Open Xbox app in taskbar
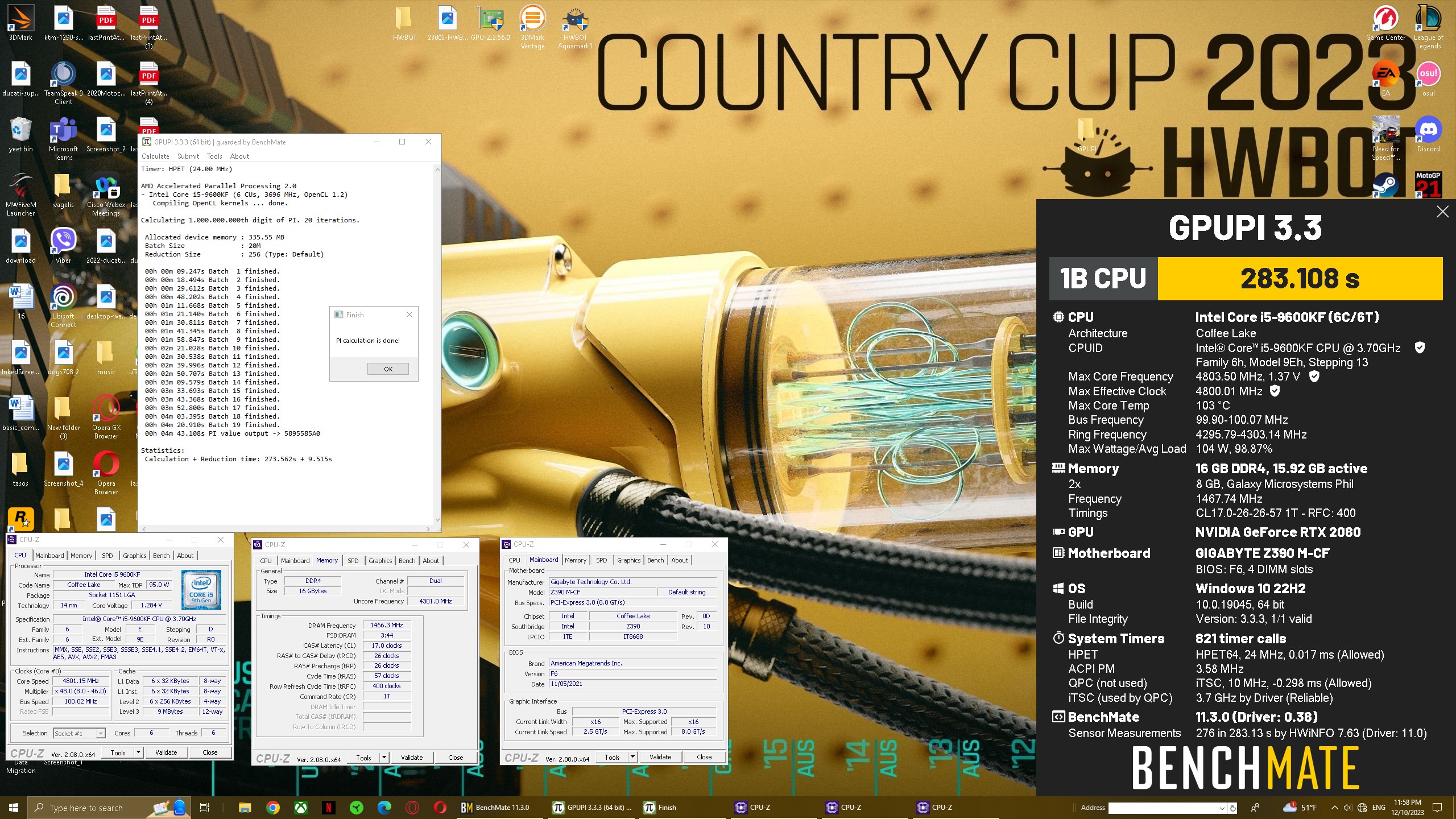Viewport: 1456px width, 819px height. (300, 807)
